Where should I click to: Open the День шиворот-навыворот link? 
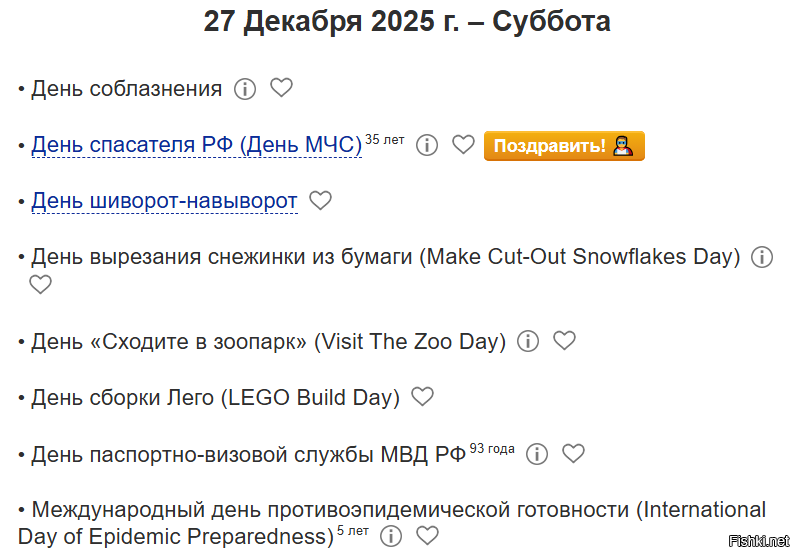(x=164, y=201)
